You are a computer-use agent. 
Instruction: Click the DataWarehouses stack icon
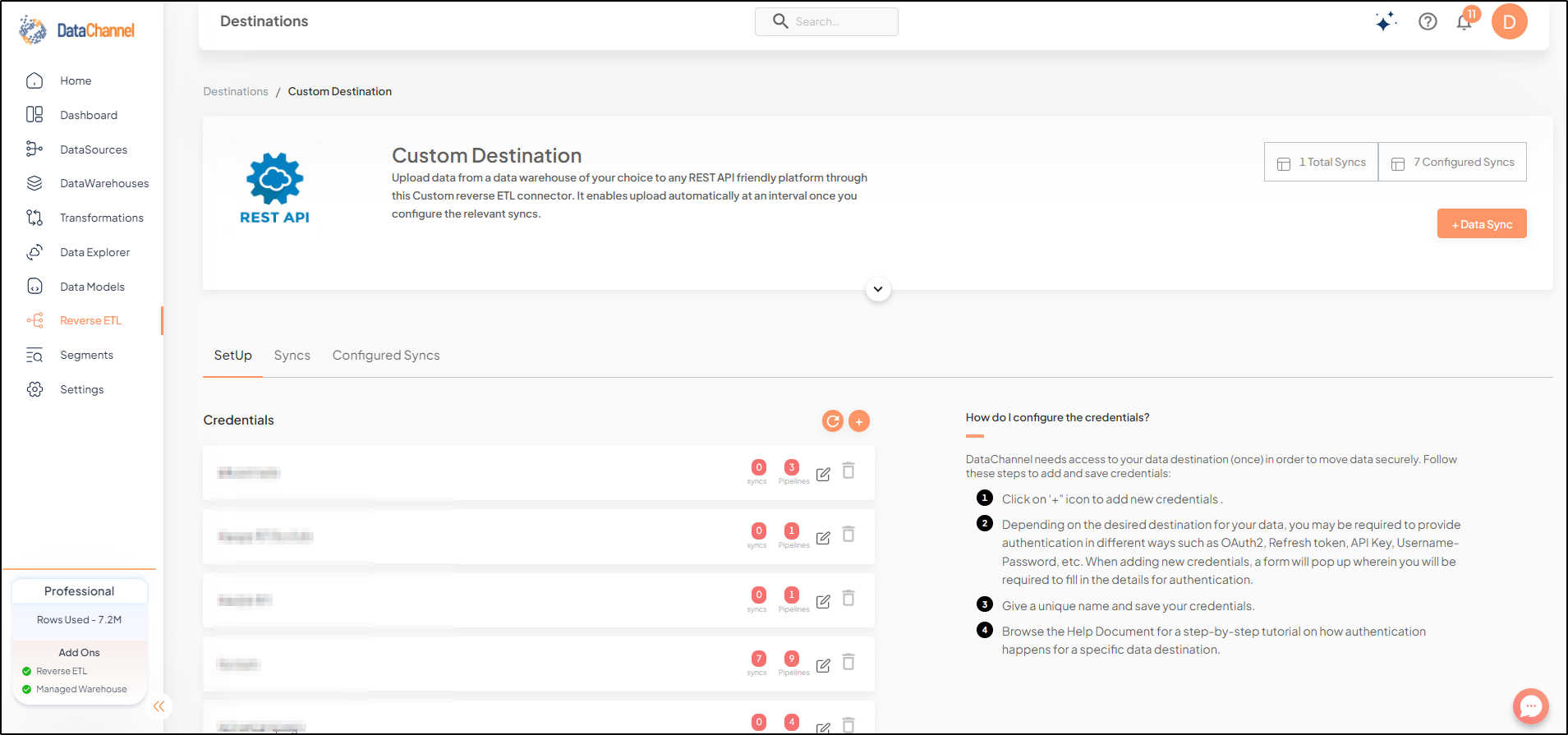pyautogui.click(x=34, y=183)
